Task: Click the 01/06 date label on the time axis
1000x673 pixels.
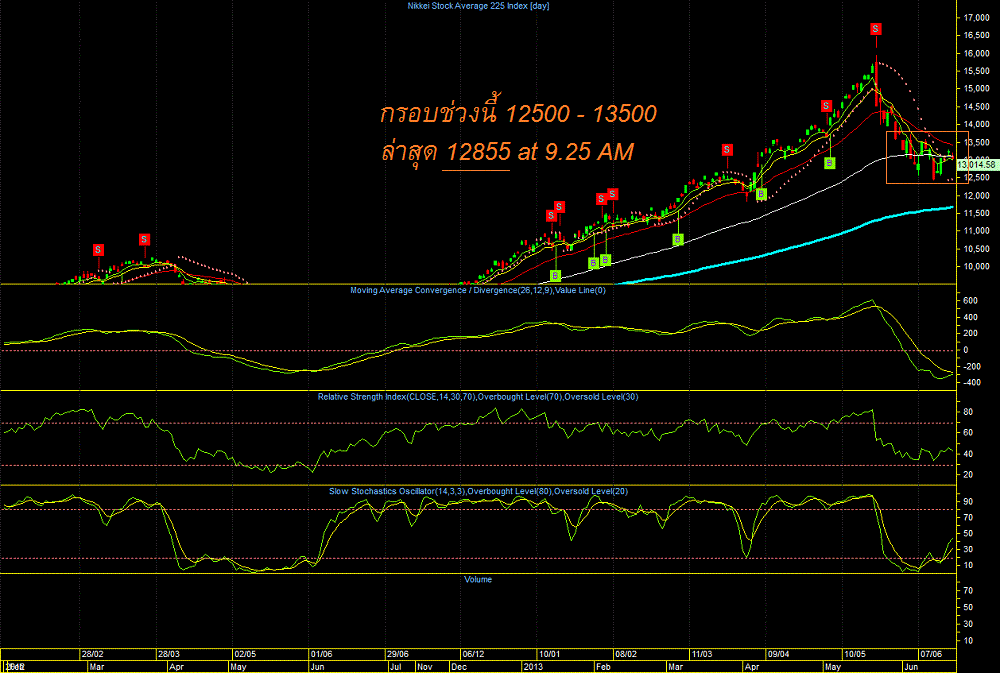Action: (321, 654)
